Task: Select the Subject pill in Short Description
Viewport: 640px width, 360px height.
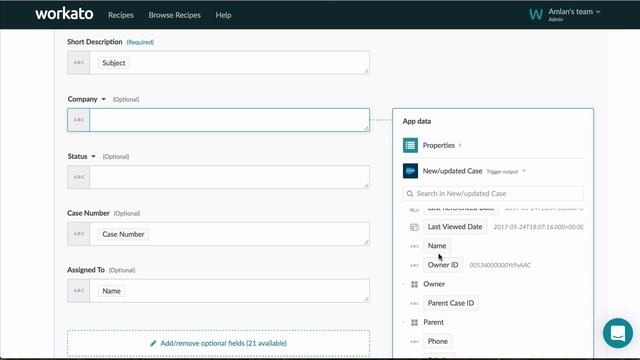Action: 113,63
